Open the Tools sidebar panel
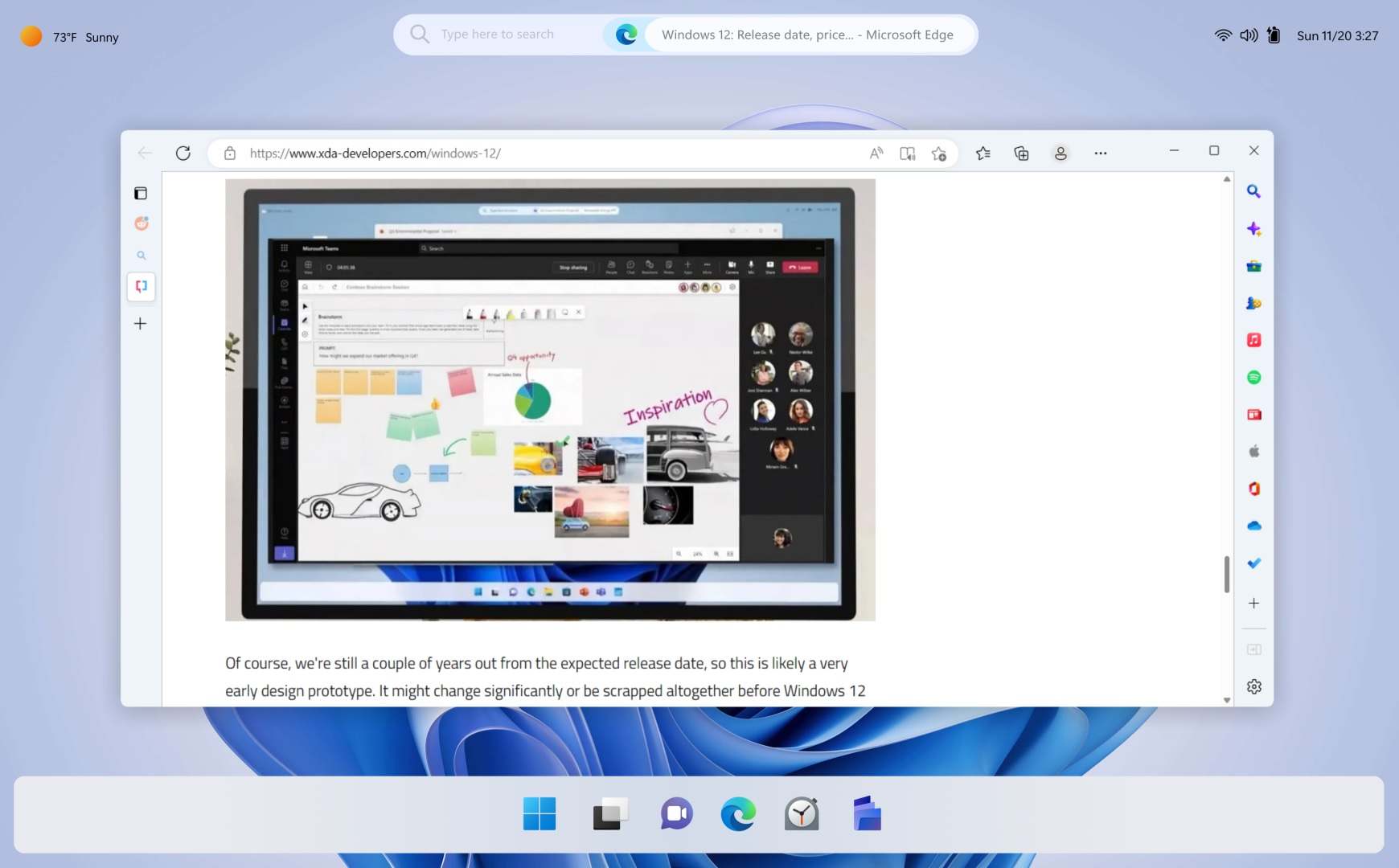This screenshot has height=868, width=1399. (1254, 266)
